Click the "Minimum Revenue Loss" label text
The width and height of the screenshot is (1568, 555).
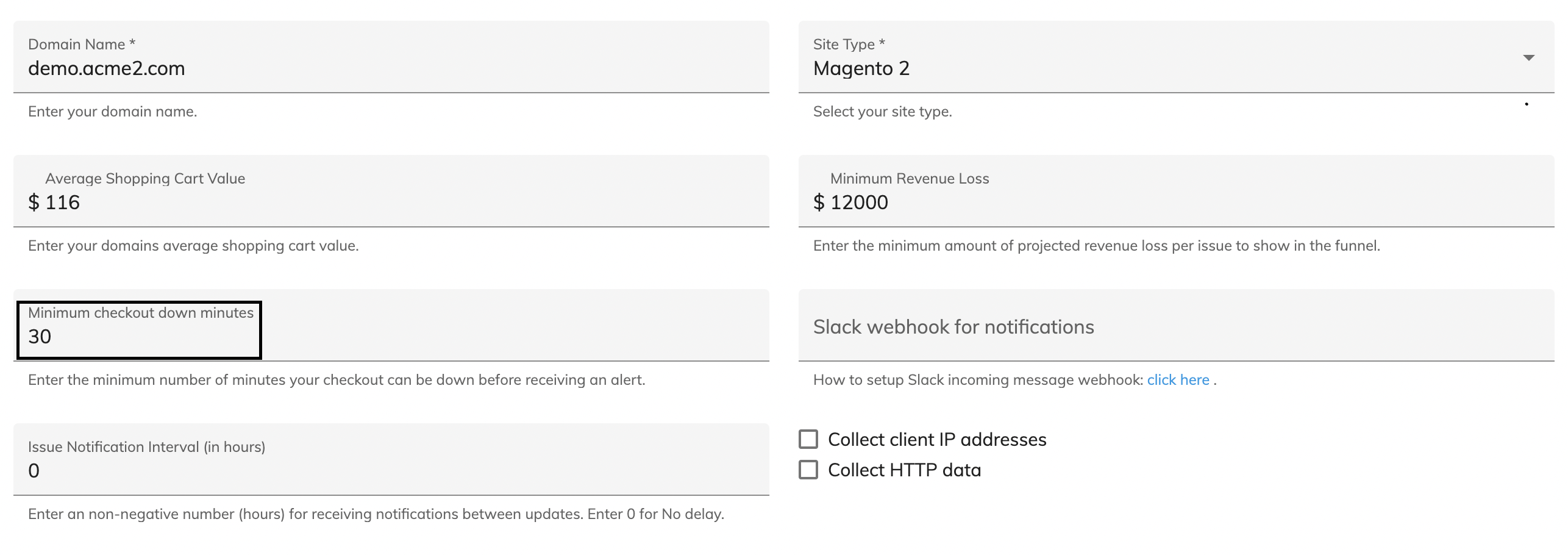(x=909, y=179)
